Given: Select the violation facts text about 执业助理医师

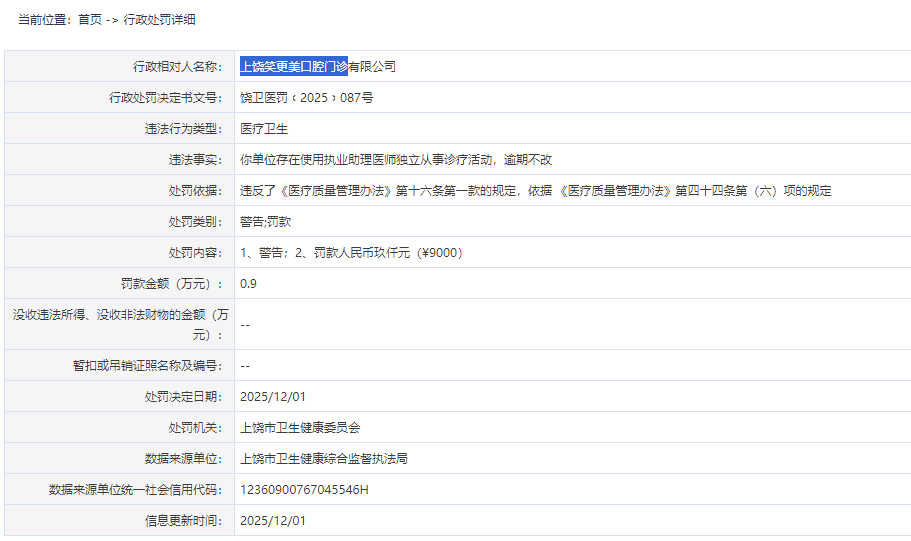Looking at the screenshot, I should pyautogui.click(x=396, y=160).
